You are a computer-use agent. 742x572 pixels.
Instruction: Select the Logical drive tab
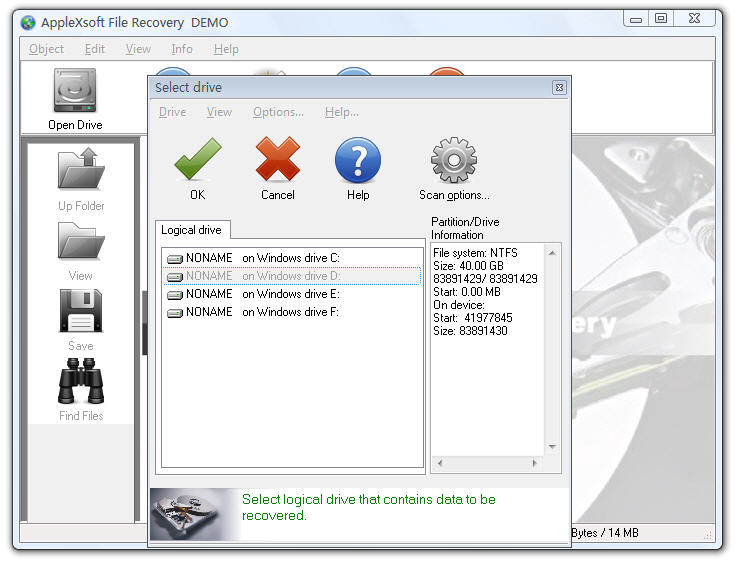point(192,230)
